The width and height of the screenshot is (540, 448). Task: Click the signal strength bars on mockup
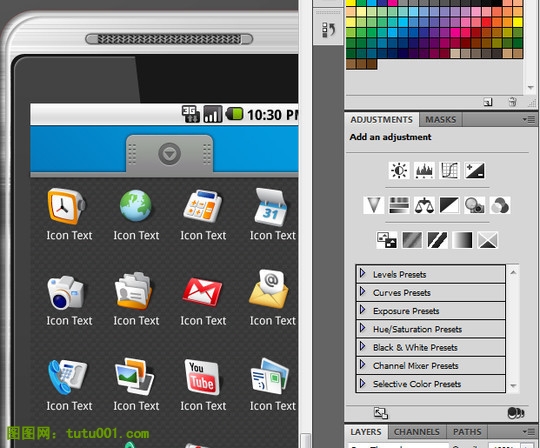point(212,114)
